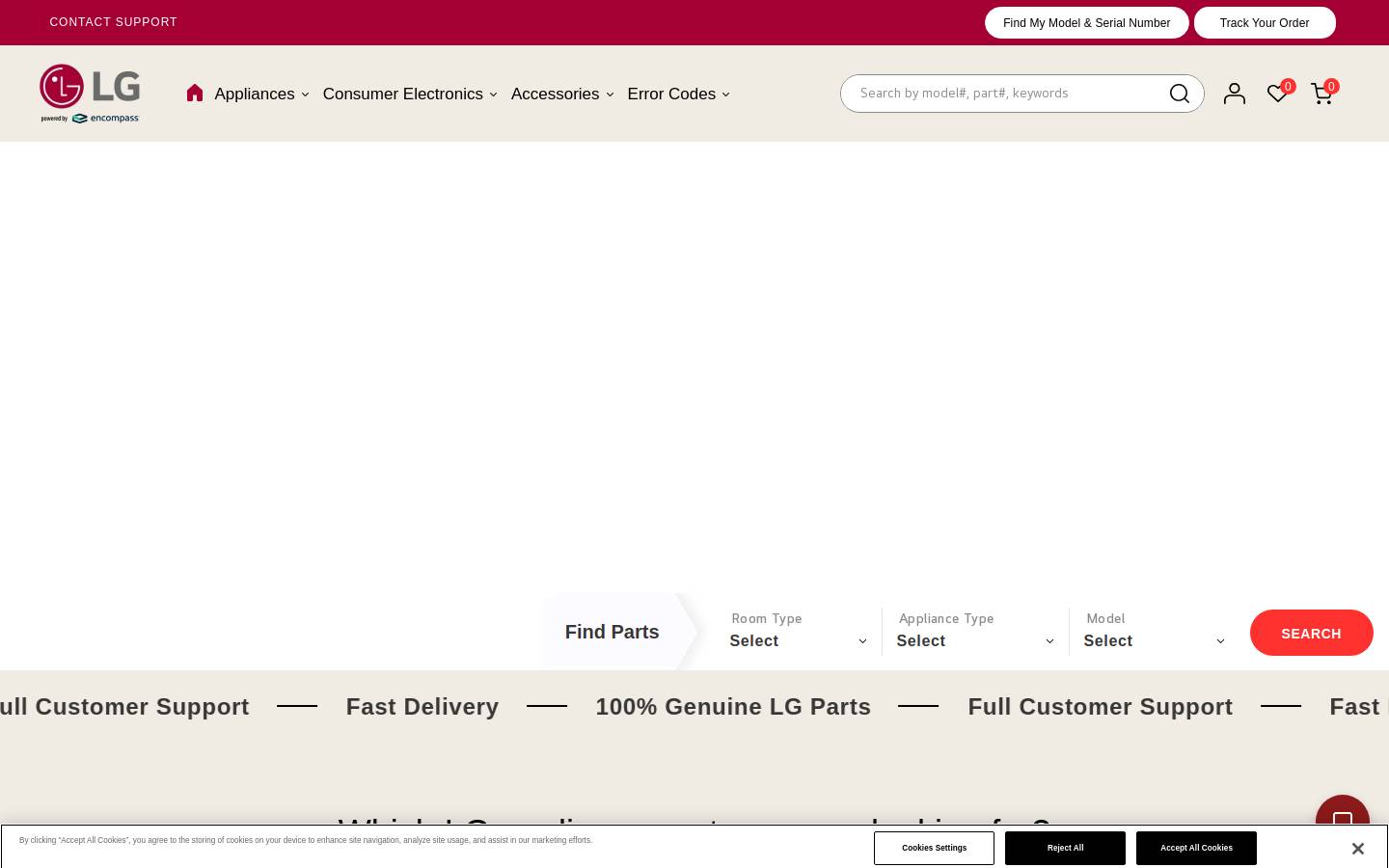This screenshot has height=868, width=1389.
Task: Click the red SEARCH button
Action: 1311,633
